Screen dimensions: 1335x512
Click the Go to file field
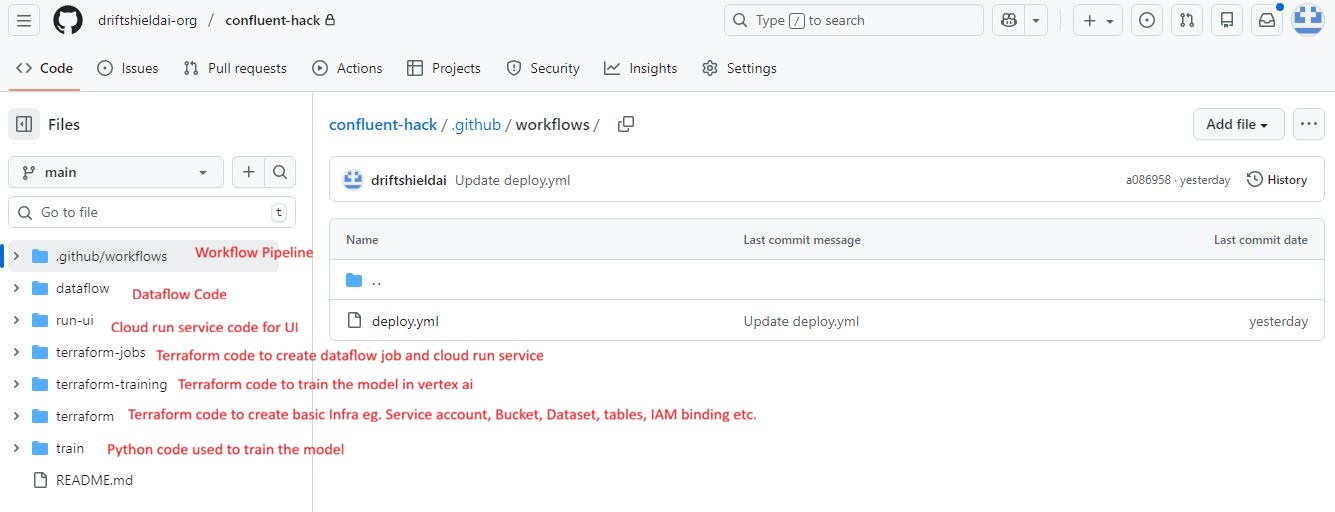[152, 212]
